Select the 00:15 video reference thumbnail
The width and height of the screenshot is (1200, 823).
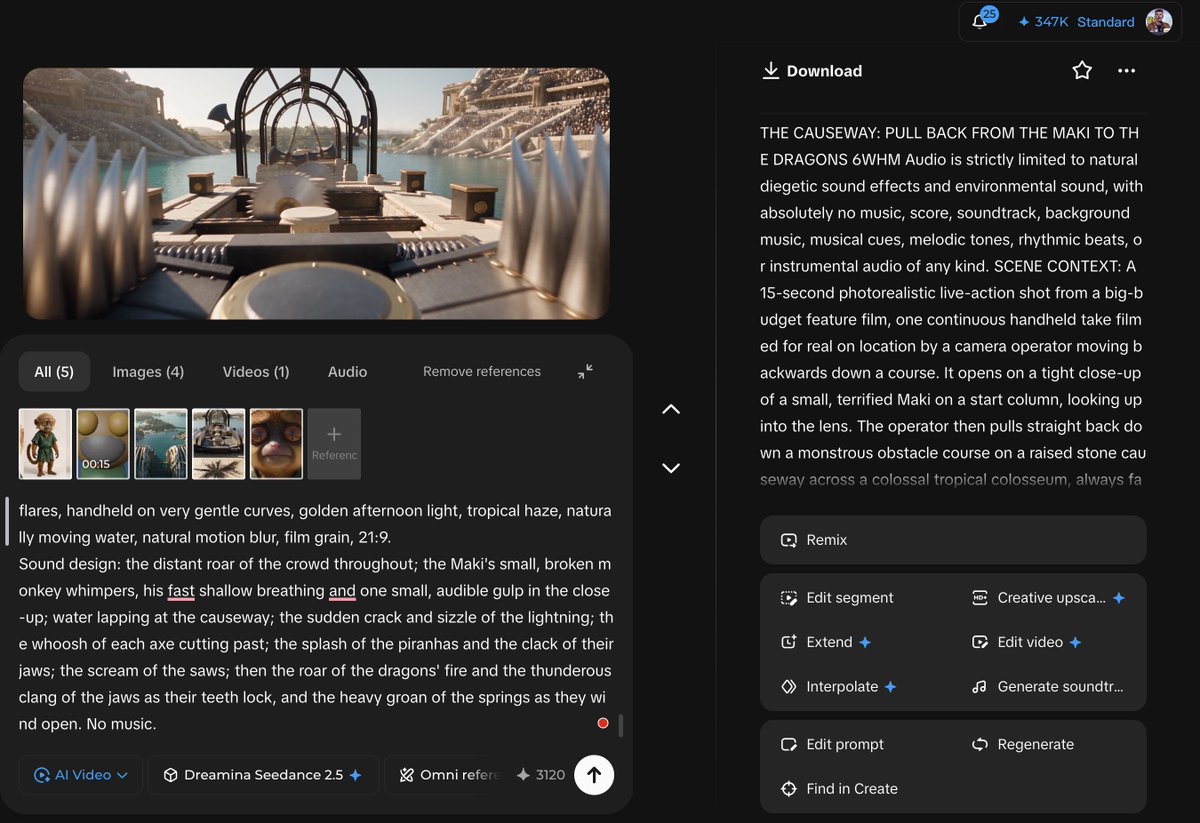coord(104,444)
